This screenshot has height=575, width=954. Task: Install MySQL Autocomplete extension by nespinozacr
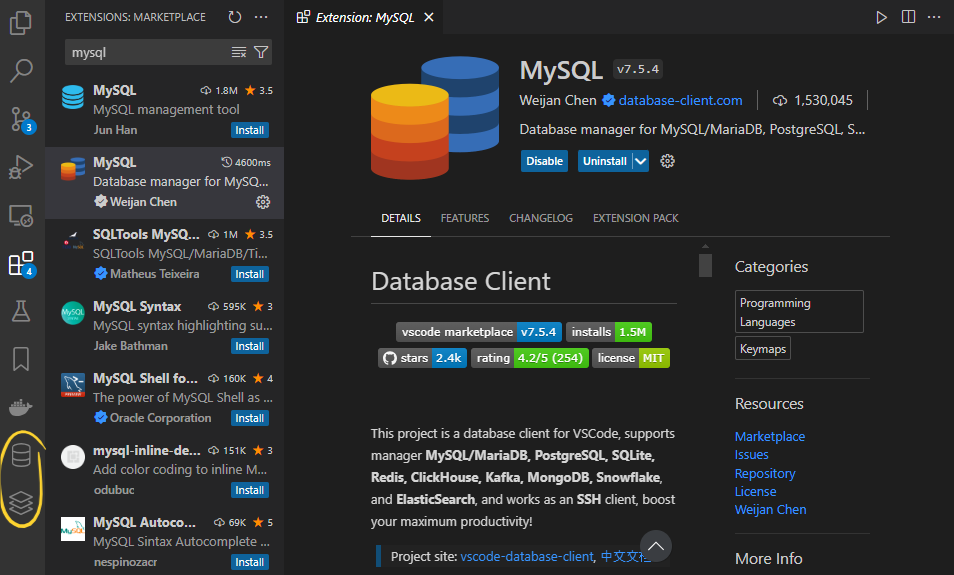point(249,562)
